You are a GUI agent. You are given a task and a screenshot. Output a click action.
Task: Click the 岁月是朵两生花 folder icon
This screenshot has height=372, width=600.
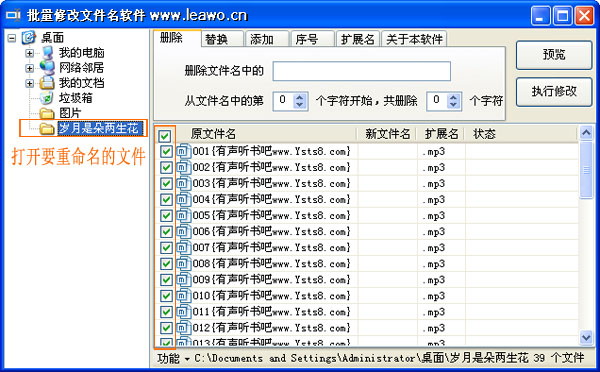click(47, 129)
